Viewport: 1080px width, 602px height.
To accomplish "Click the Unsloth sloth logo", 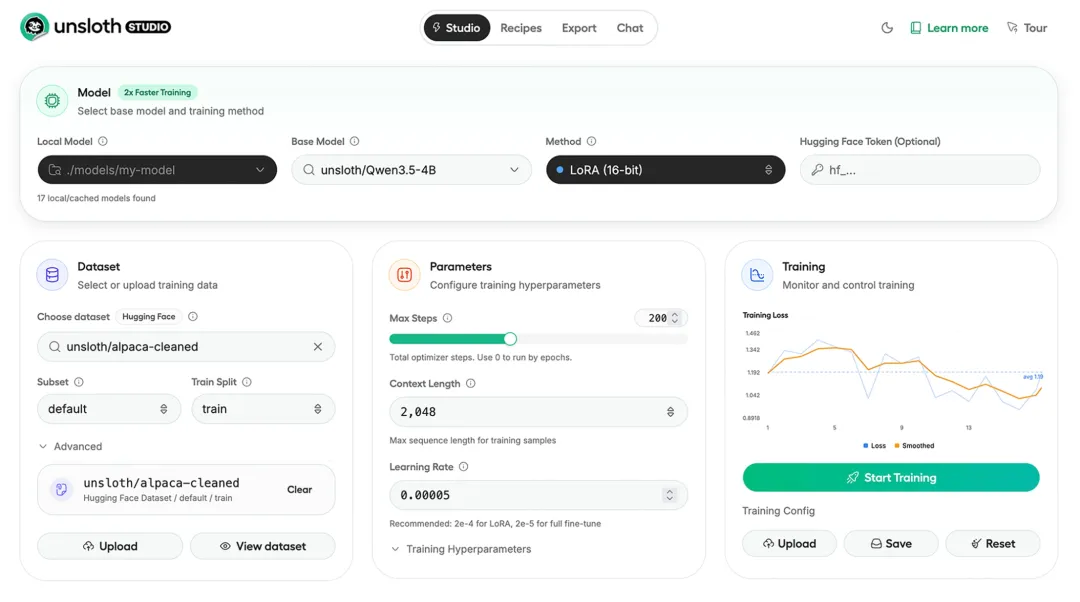I will pyautogui.click(x=34, y=27).
